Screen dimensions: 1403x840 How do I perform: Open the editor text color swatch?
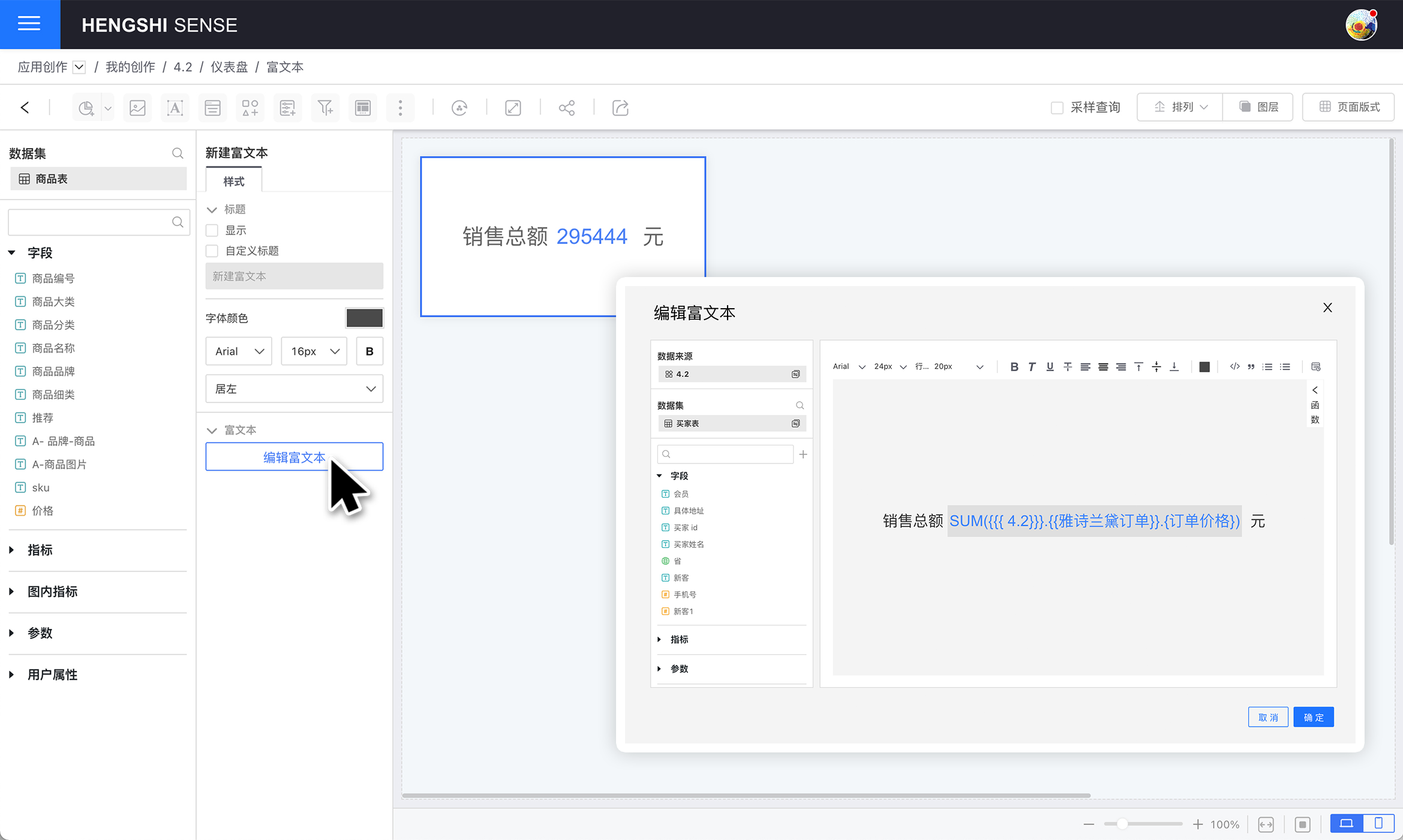coord(1204,367)
